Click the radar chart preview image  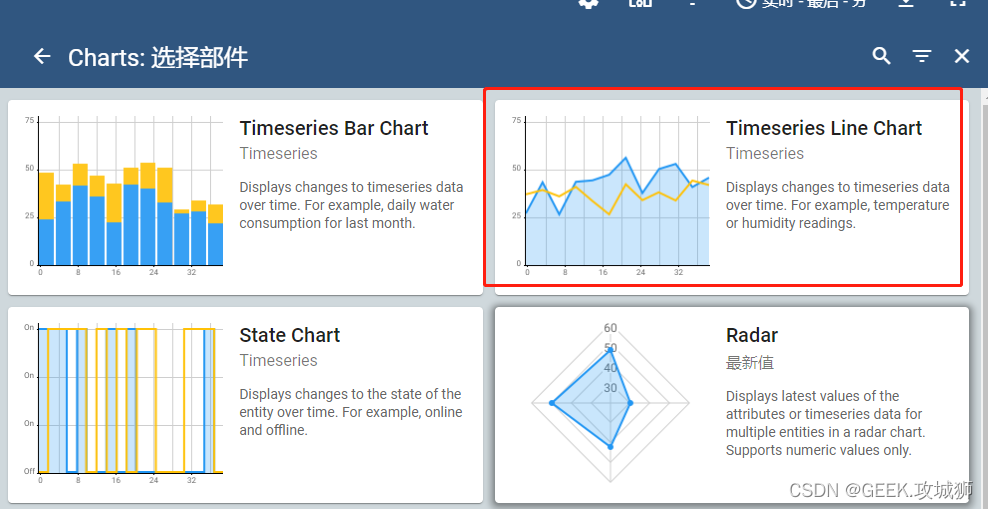click(x=610, y=403)
